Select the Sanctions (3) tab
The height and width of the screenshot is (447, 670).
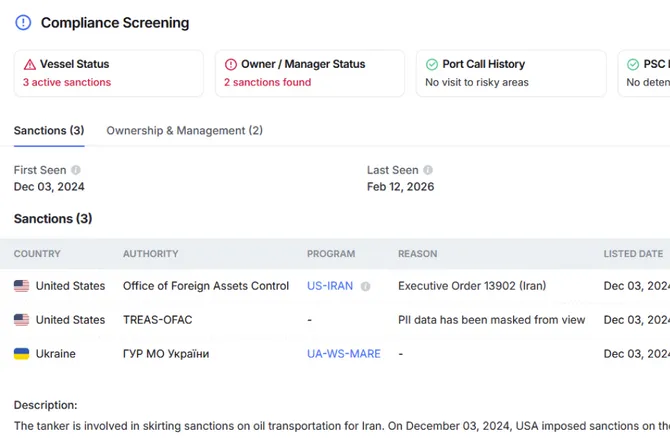pos(49,131)
